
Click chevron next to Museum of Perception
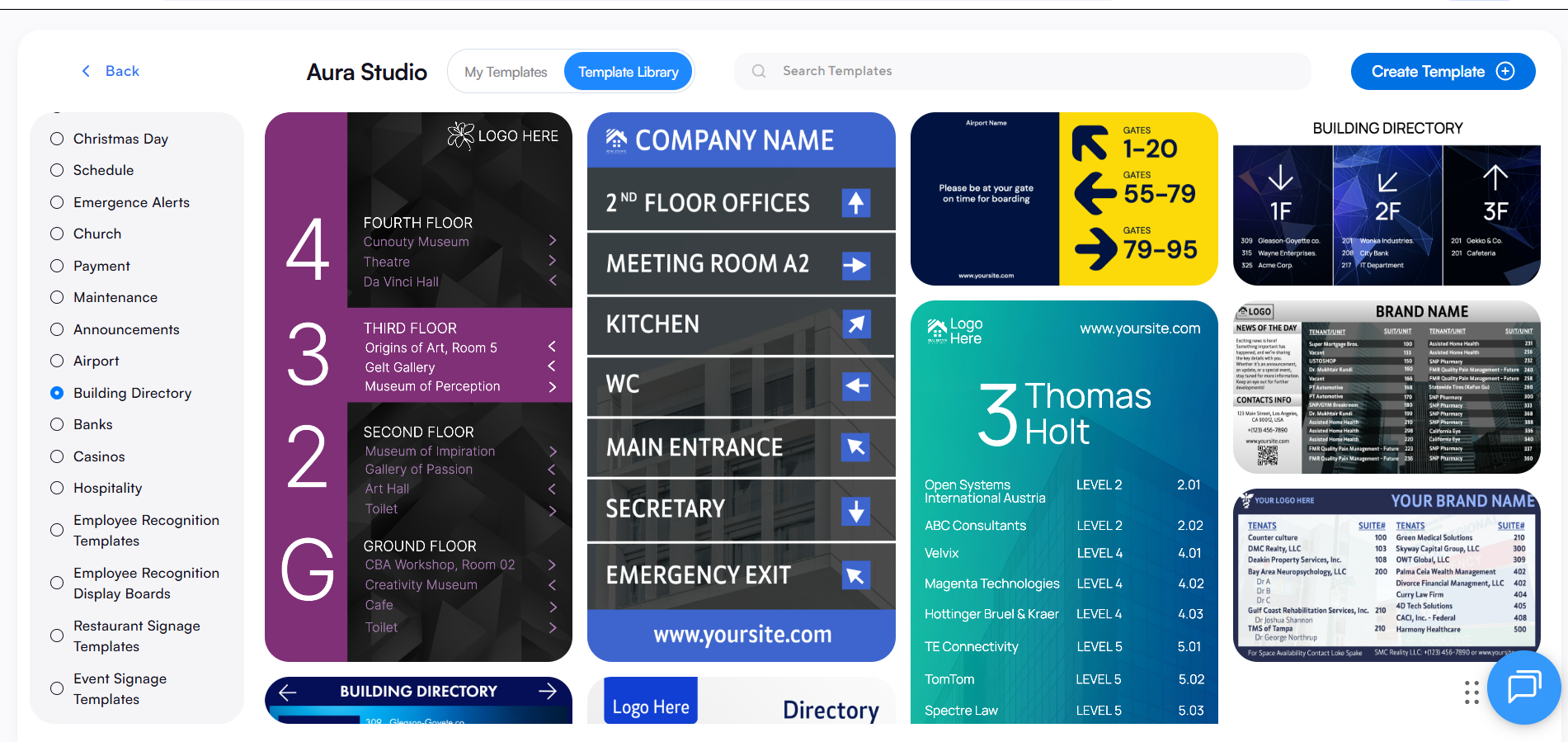553,386
